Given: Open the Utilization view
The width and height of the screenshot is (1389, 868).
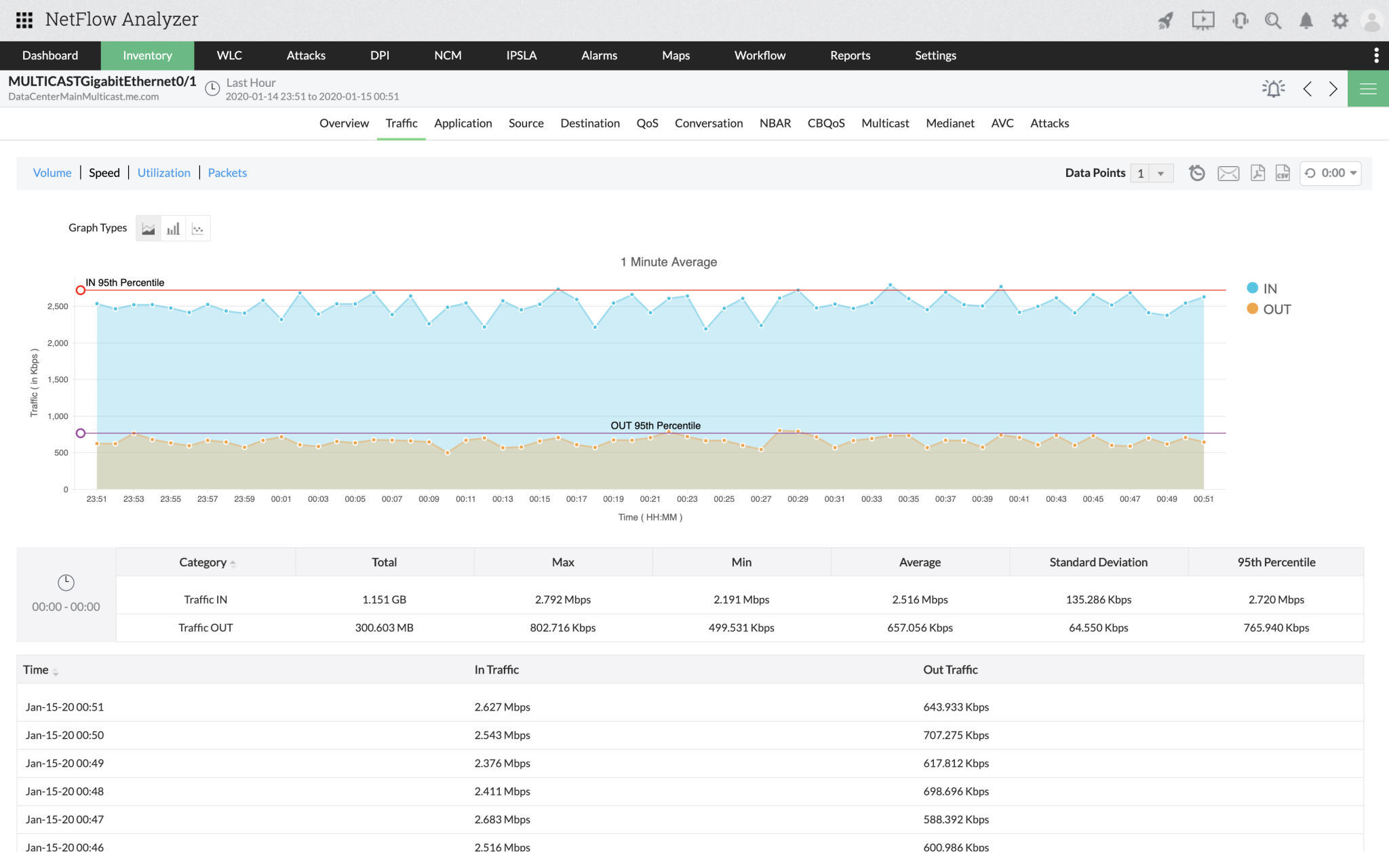Looking at the screenshot, I should [x=163, y=173].
